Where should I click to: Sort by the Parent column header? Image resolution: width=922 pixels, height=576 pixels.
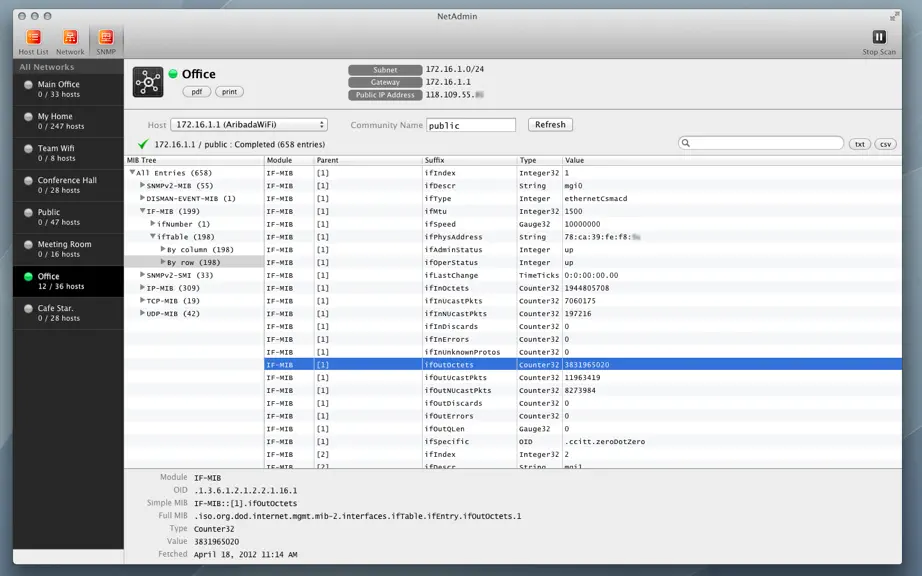369,160
